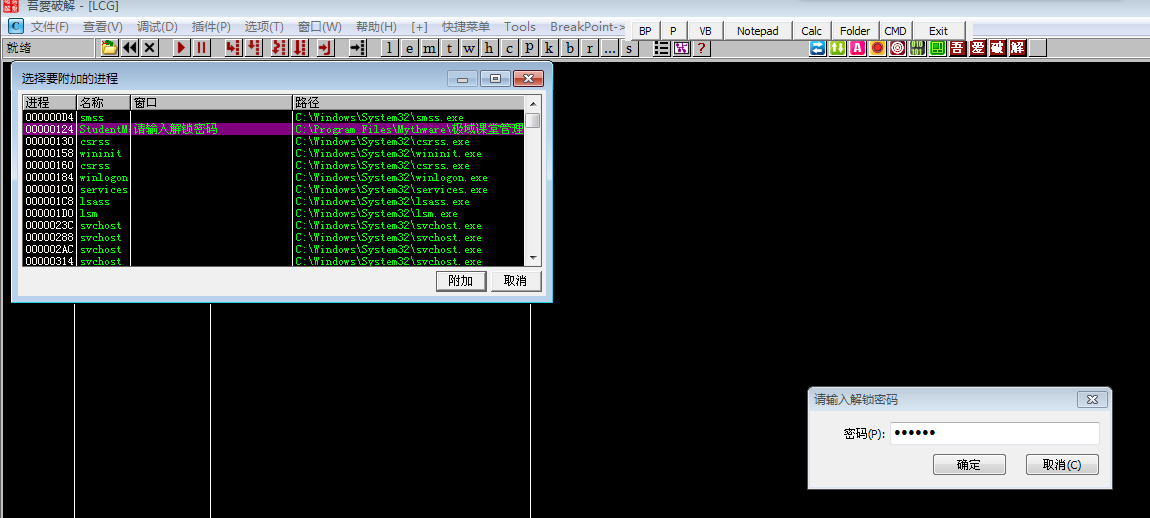Click the red Pause icon

(202, 48)
